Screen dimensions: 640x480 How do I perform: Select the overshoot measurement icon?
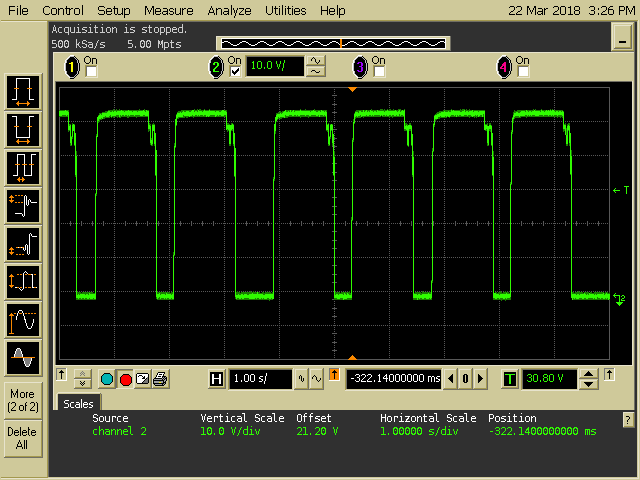[23, 206]
